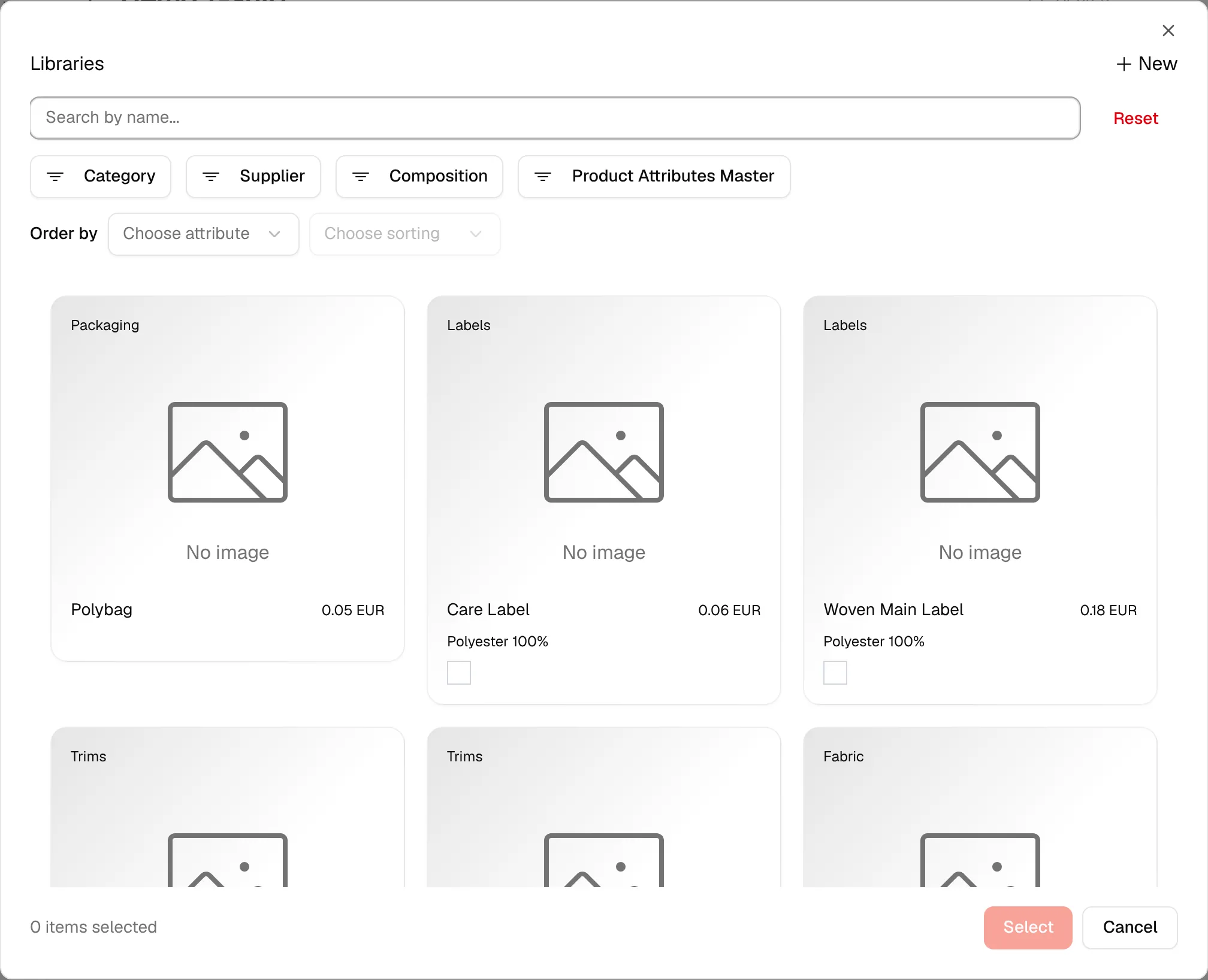
Task: Cancel the Libraries dialog
Action: (1130, 927)
